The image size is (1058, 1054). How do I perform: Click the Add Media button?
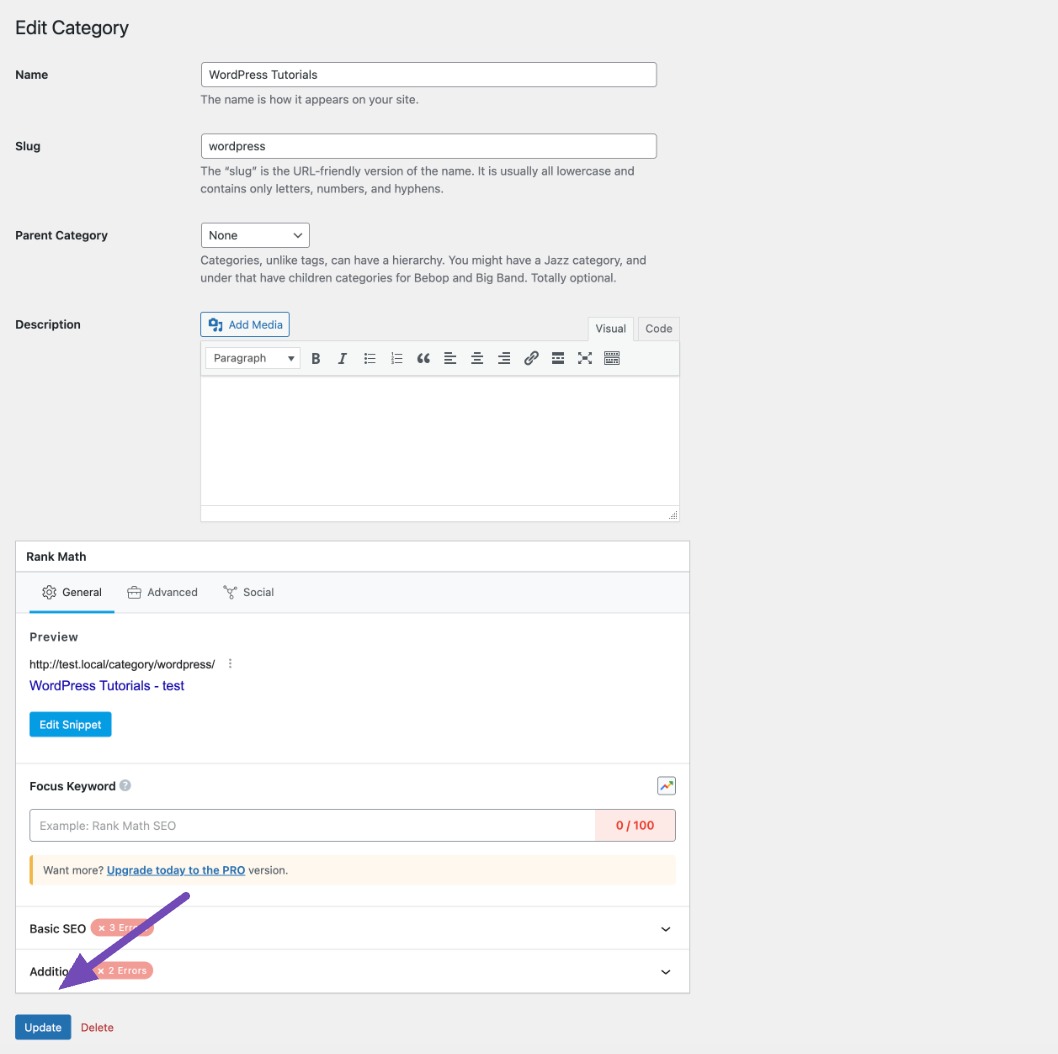(x=245, y=325)
